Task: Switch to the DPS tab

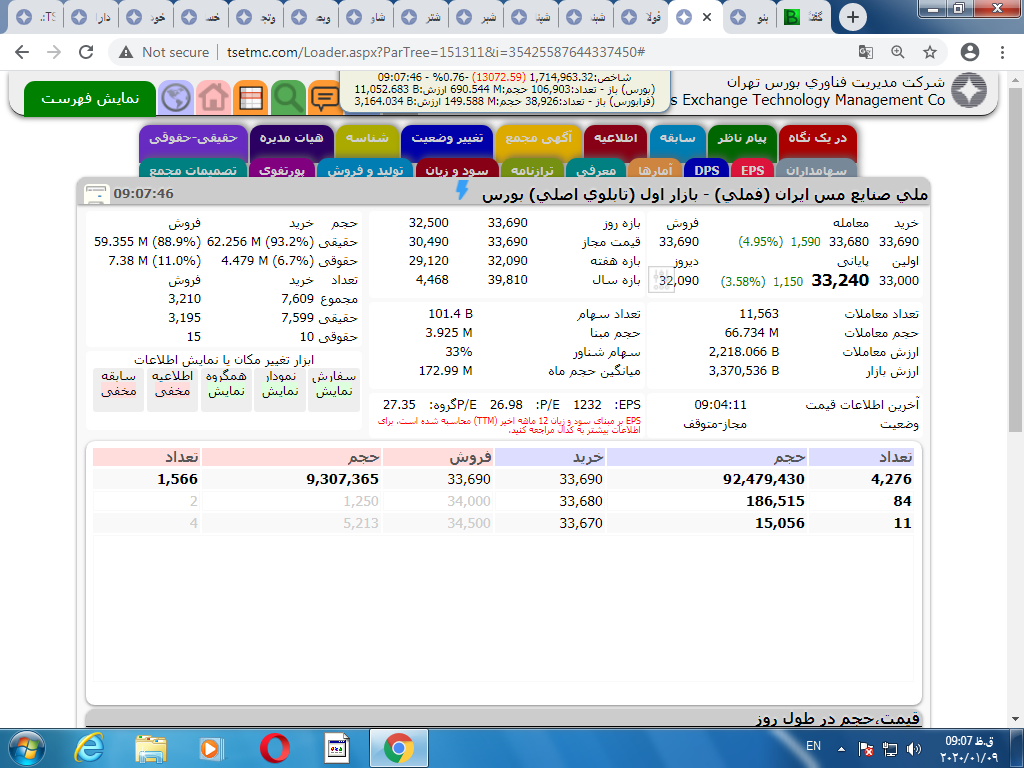Action: pos(707,169)
